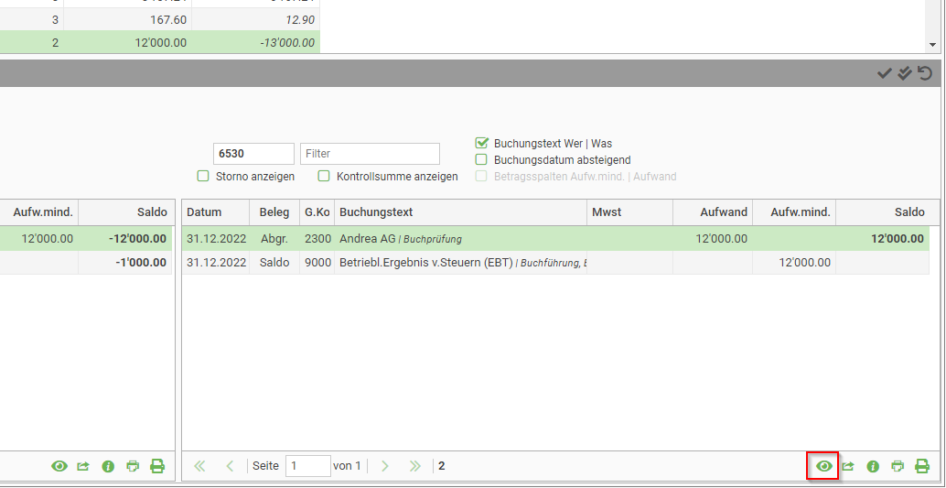The width and height of the screenshot is (946, 488).
Task: Click left panel Saldo value -12'000.00
Action: pos(137,239)
